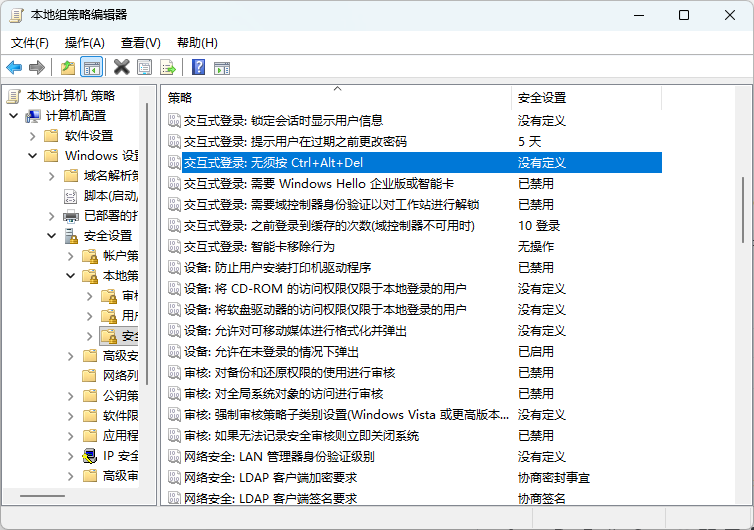The height and width of the screenshot is (530, 754).
Task: Click the tree pane vertical scrollbar
Action: [147, 244]
